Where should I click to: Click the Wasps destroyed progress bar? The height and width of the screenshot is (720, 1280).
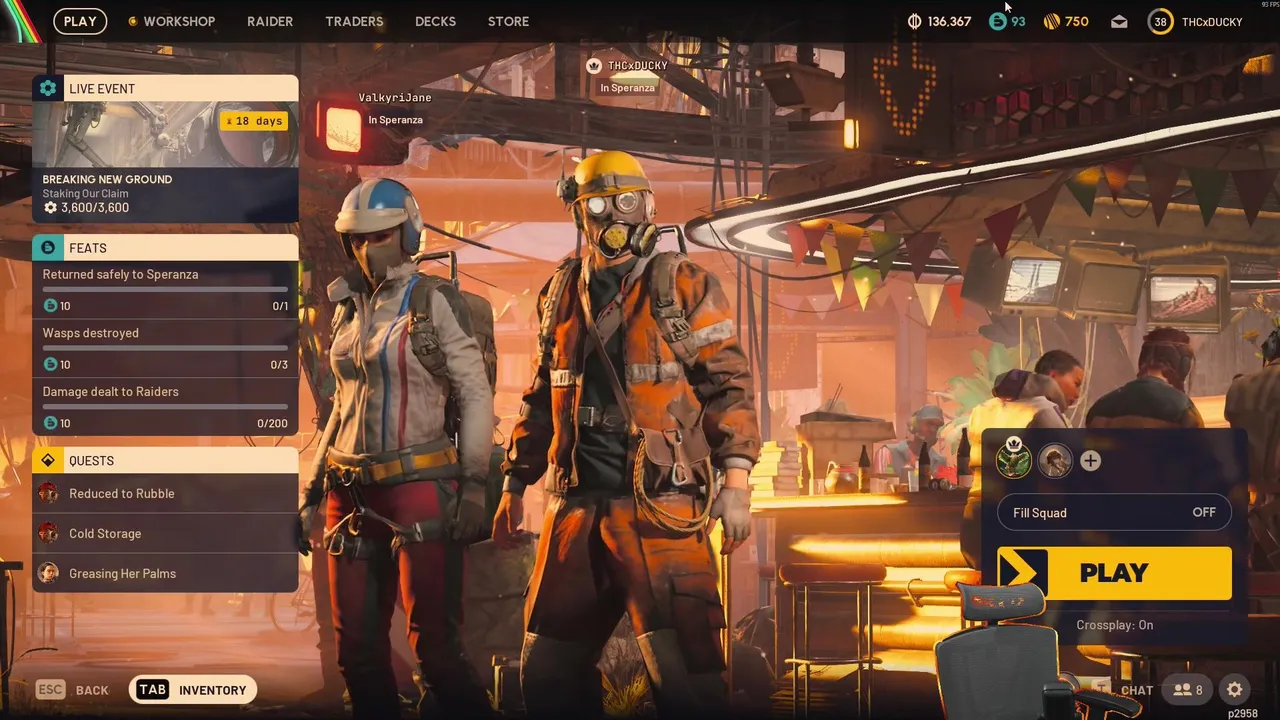[x=165, y=348]
